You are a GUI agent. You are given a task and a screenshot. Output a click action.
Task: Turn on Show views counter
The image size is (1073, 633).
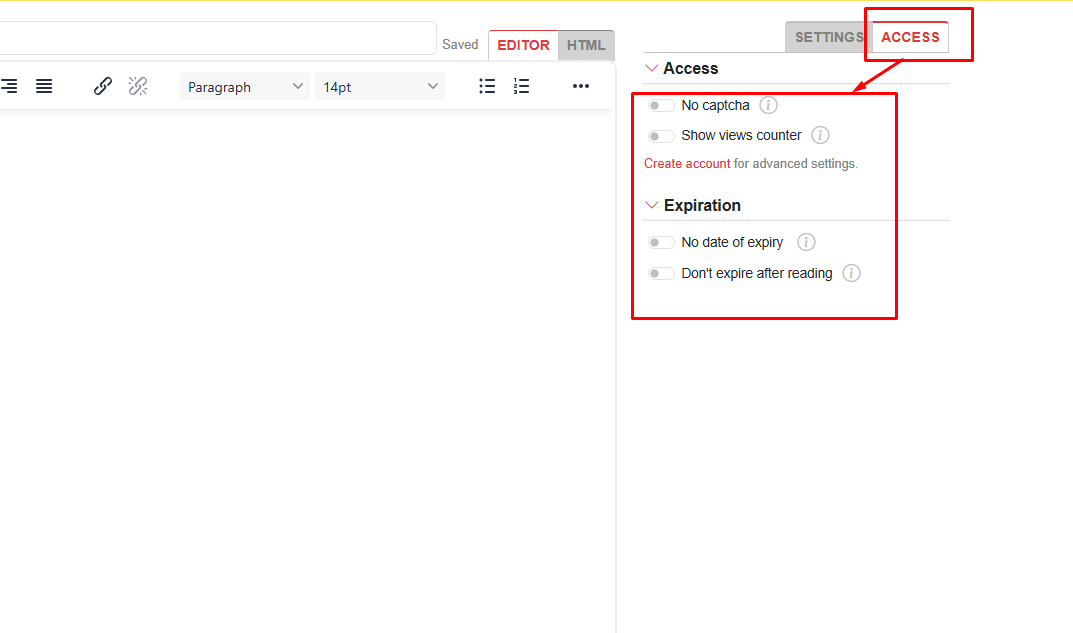[660, 135]
